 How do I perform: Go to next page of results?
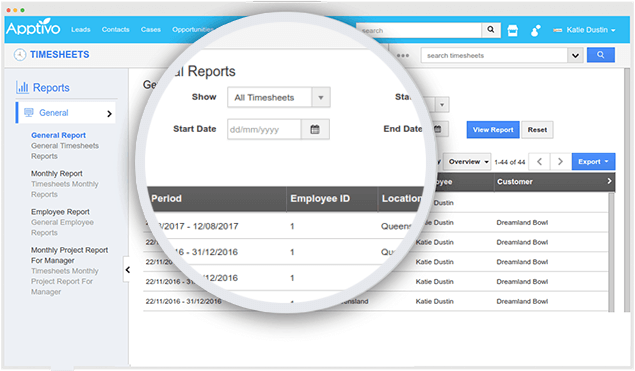click(560, 162)
